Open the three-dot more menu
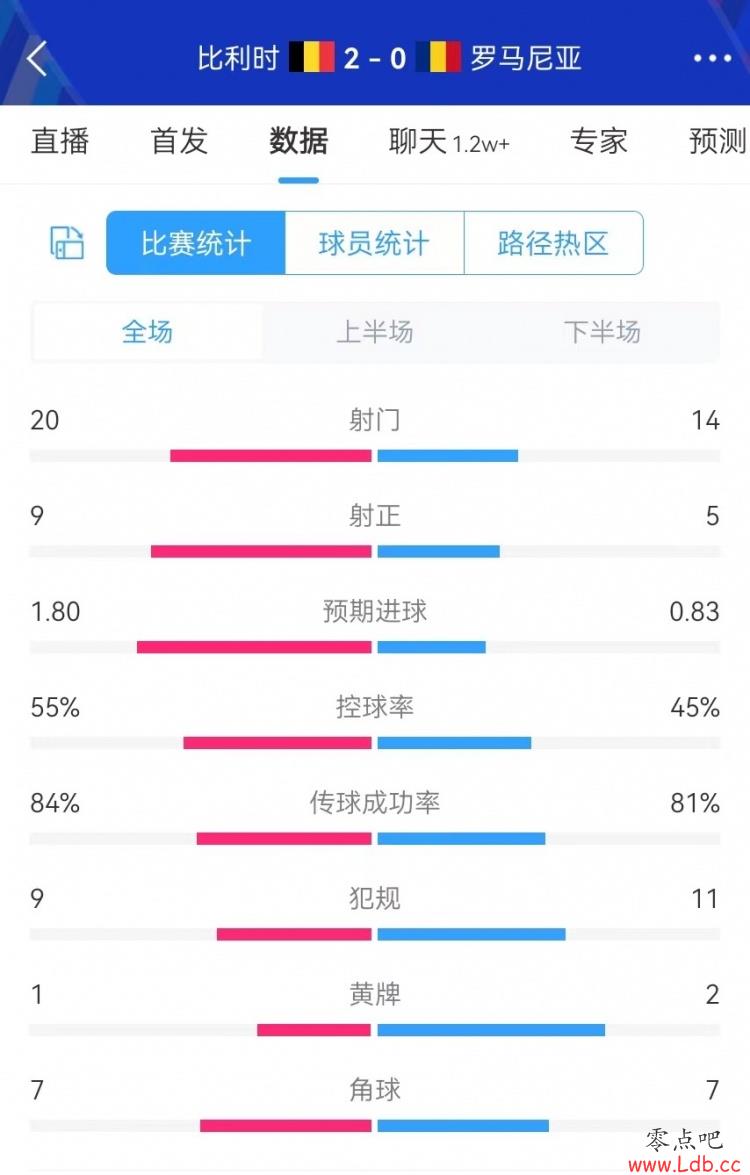The width and height of the screenshot is (750, 1175). 712,58
